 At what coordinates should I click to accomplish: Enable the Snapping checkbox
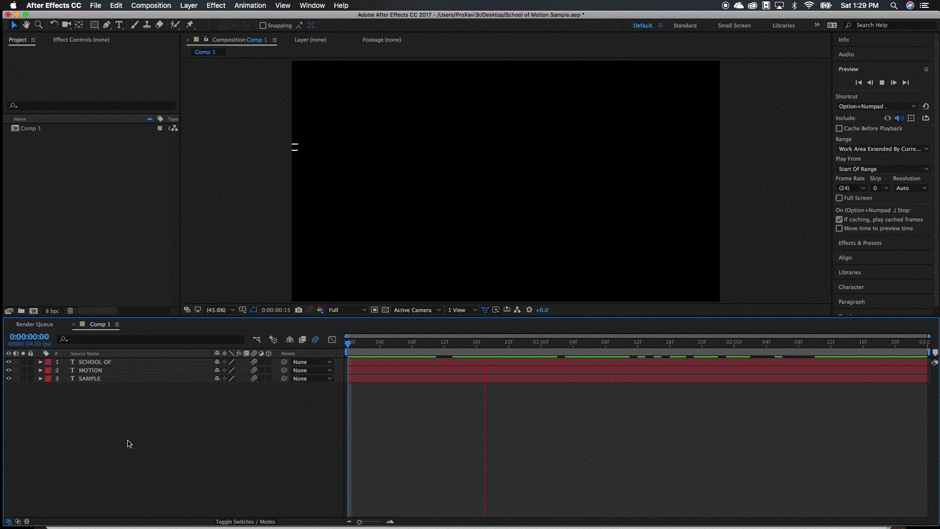pyautogui.click(x=263, y=26)
